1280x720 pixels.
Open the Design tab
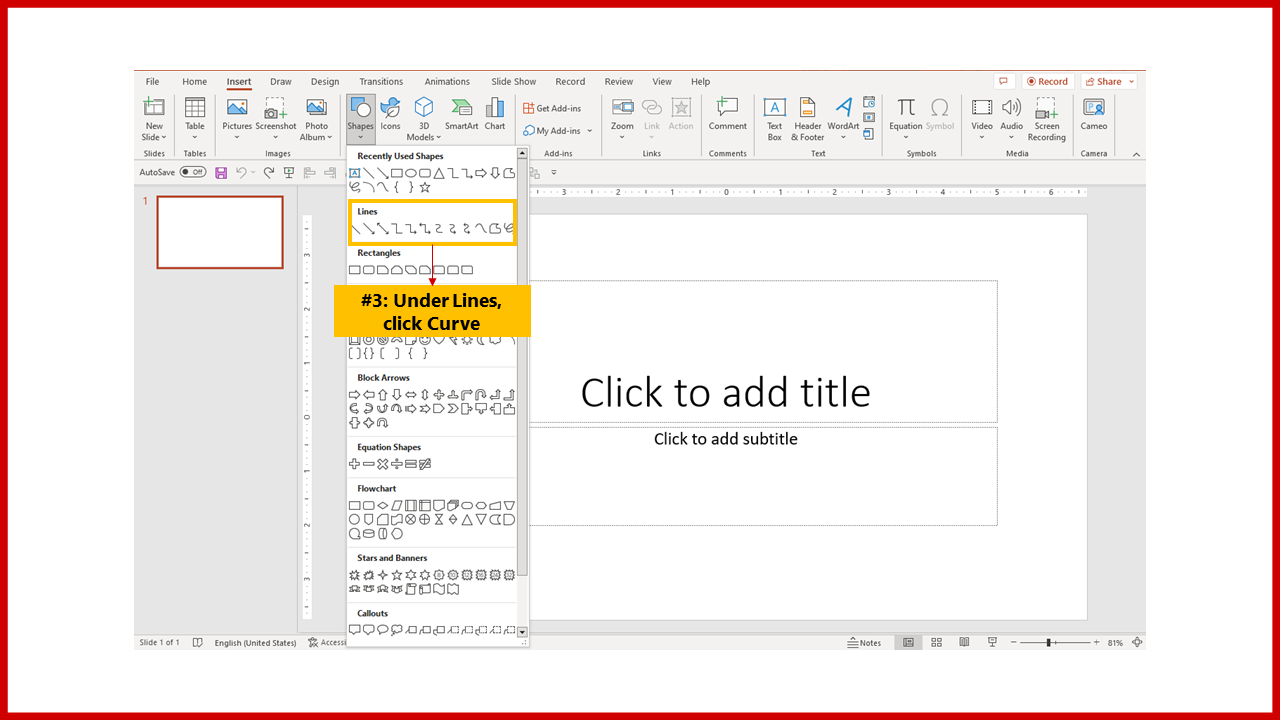[x=325, y=82]
